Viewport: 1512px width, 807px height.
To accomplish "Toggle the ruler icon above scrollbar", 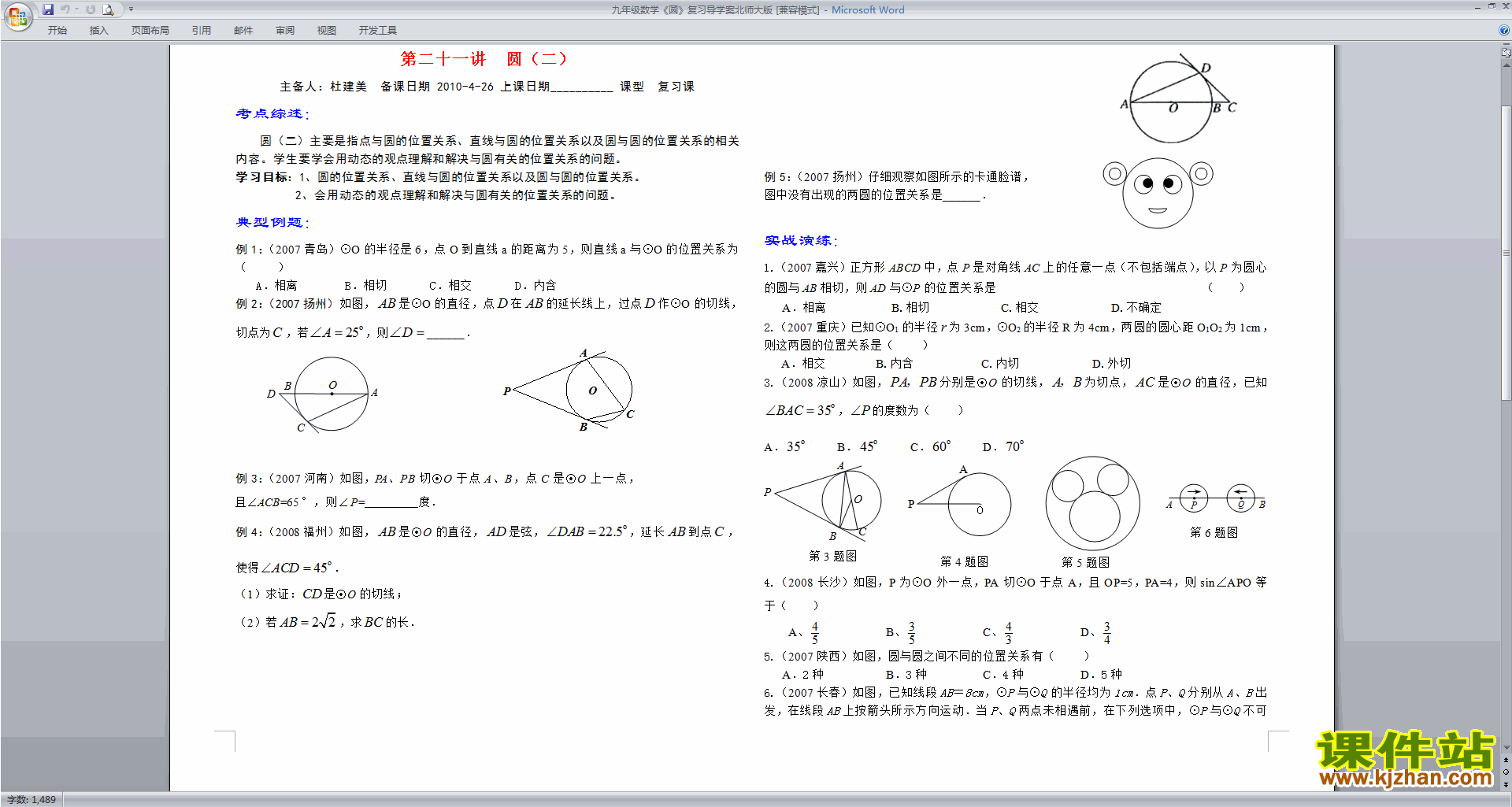I will [1506, 54].
